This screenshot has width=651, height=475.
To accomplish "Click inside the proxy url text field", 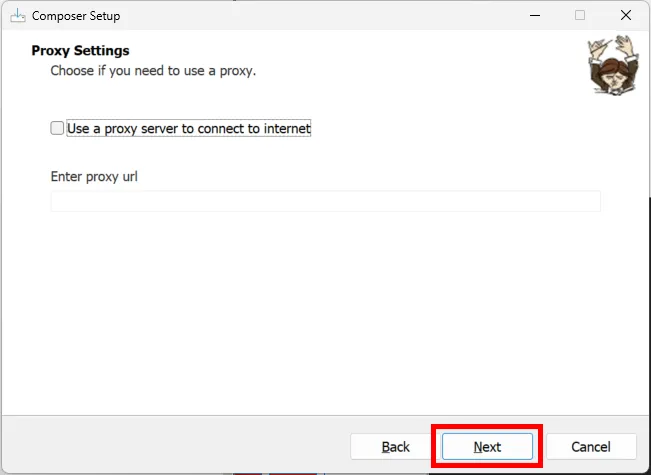I will 325,201.
